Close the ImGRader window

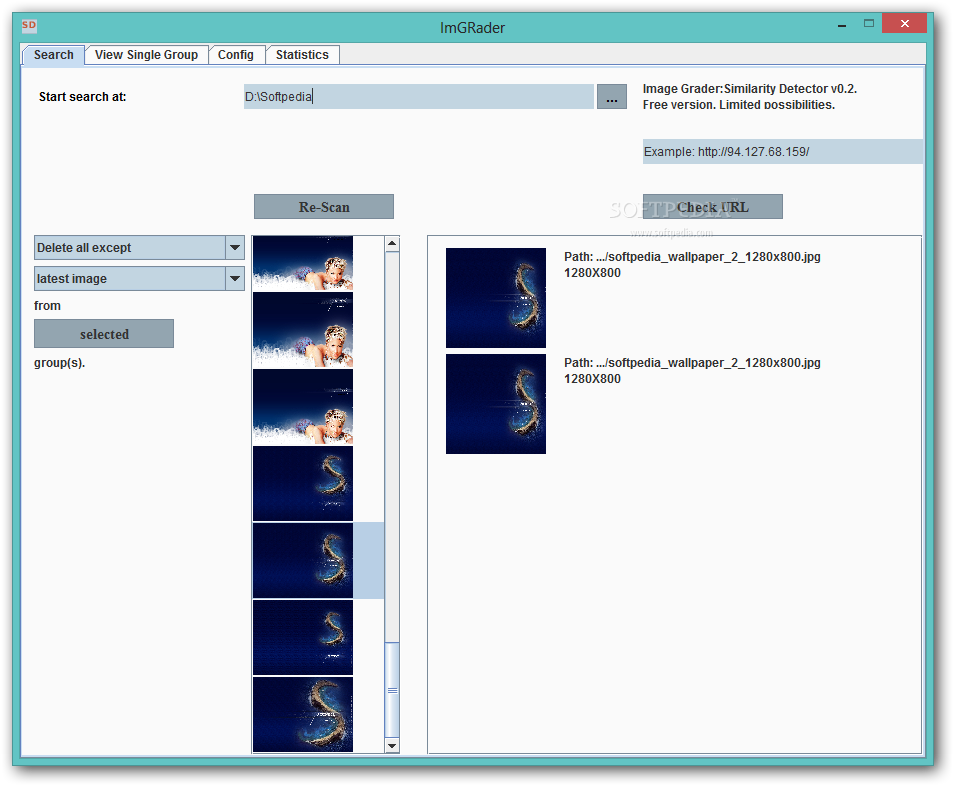point(905,24)
